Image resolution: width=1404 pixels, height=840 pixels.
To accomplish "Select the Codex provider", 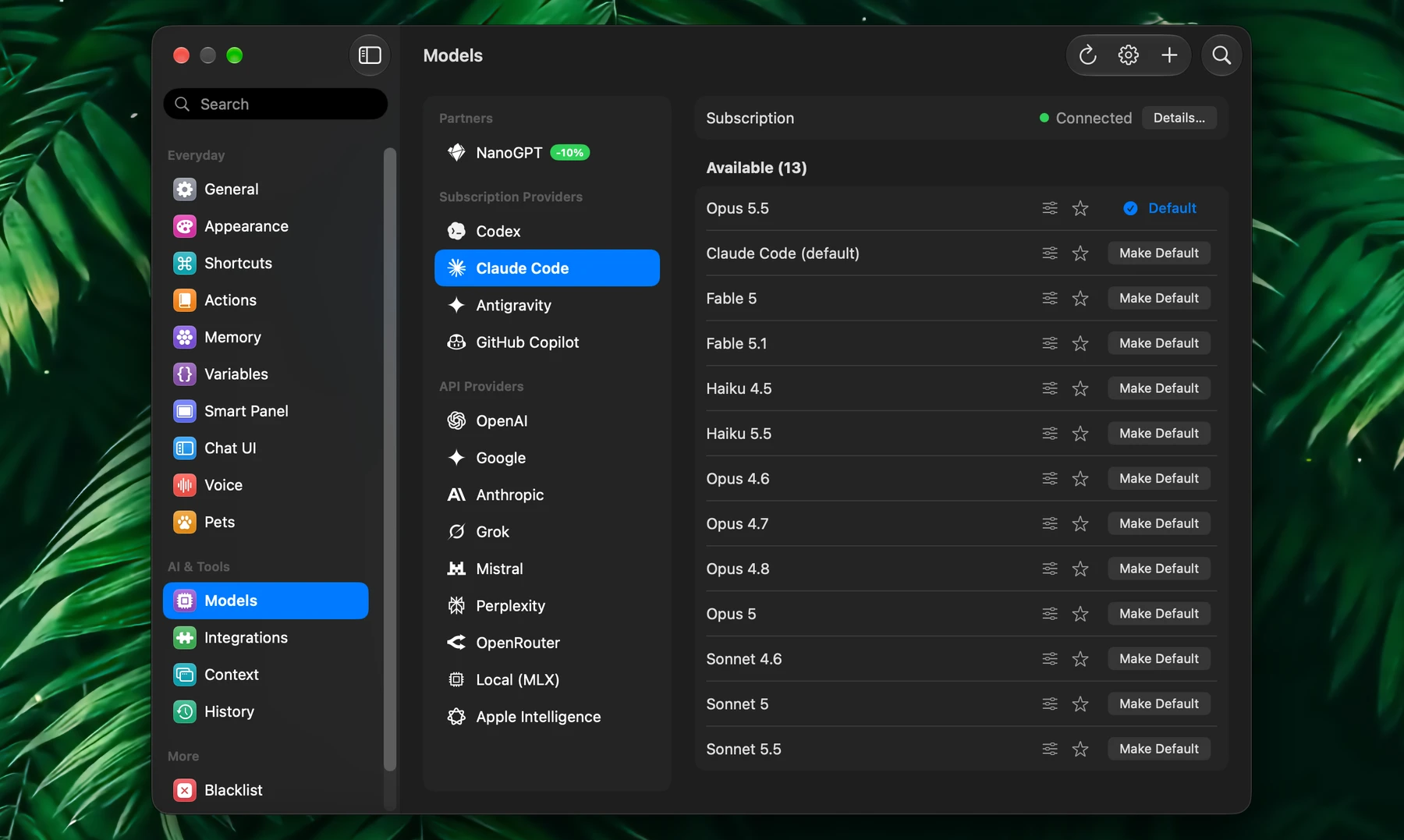I will pos(547,231).
